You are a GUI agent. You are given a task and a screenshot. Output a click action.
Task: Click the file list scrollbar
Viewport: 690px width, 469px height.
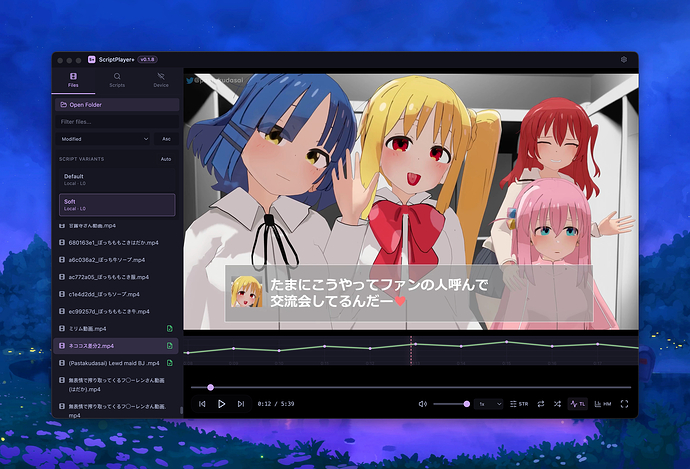tap(181, 410)
